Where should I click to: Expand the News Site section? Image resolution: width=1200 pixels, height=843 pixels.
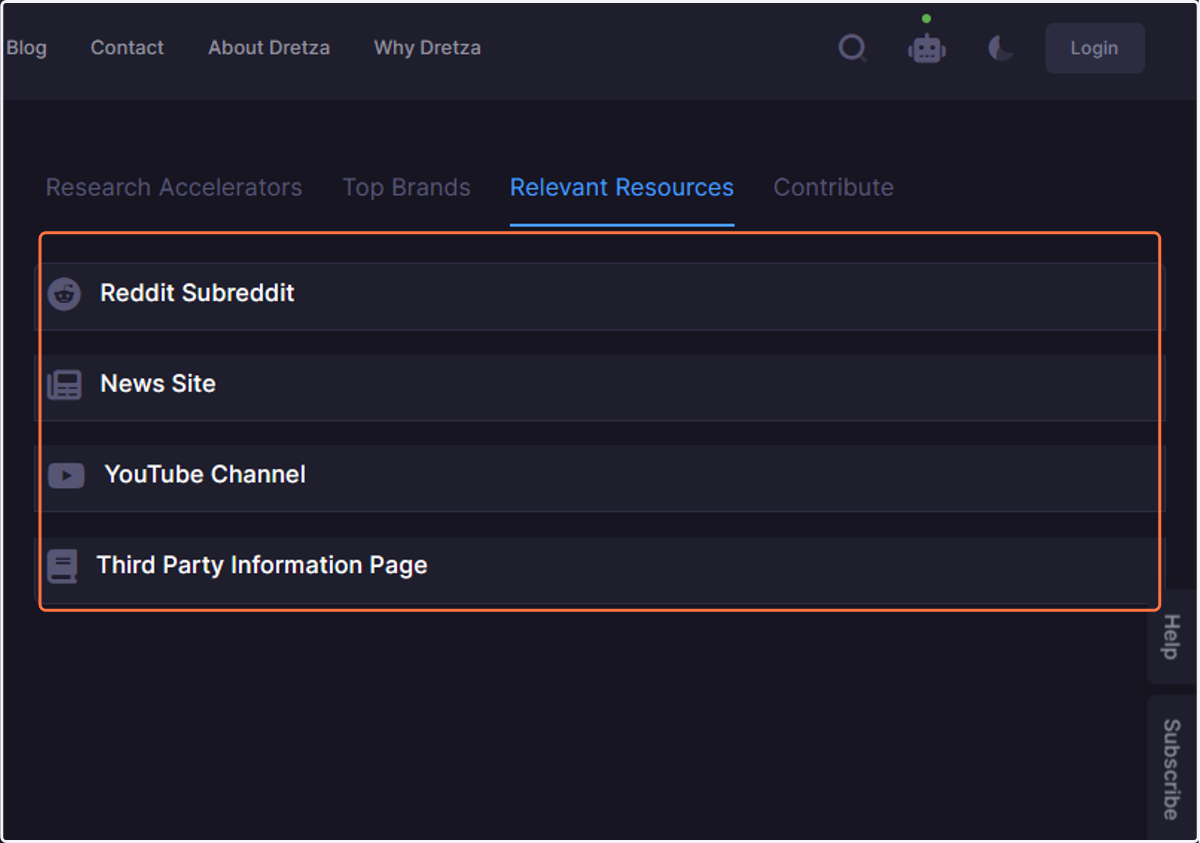click(x=599, y=387)
